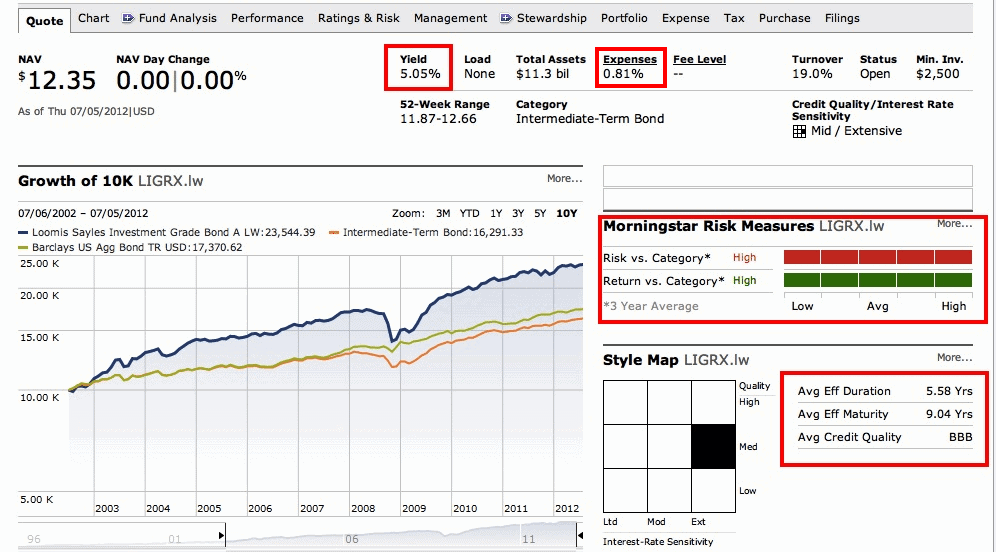Click the Expenses link

[x=630, y=59]
